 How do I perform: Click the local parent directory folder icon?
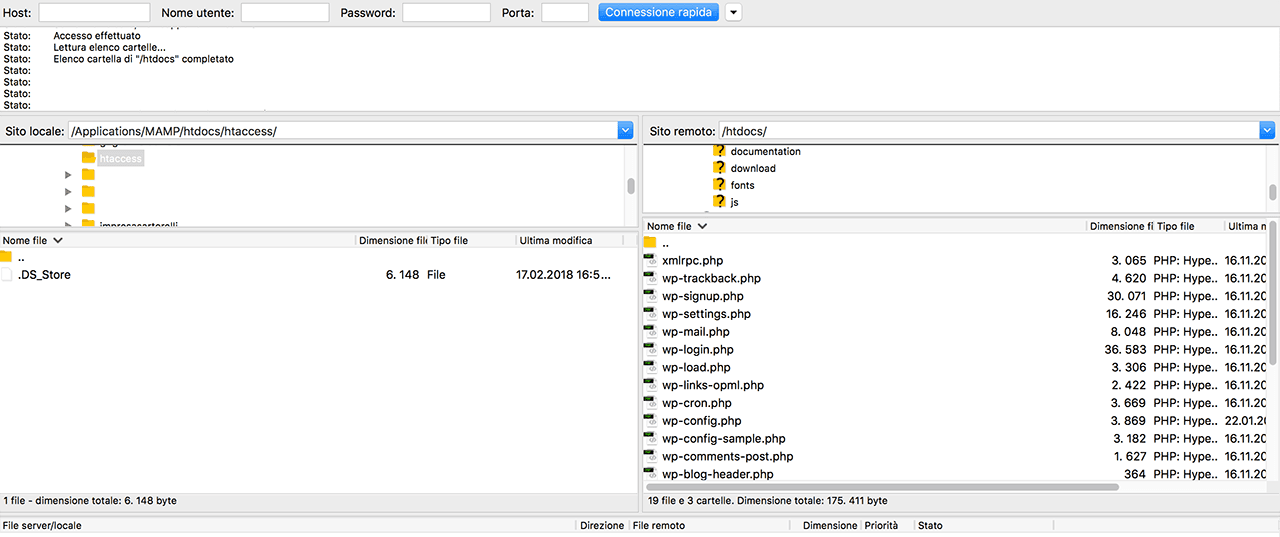tap(7, 257)
